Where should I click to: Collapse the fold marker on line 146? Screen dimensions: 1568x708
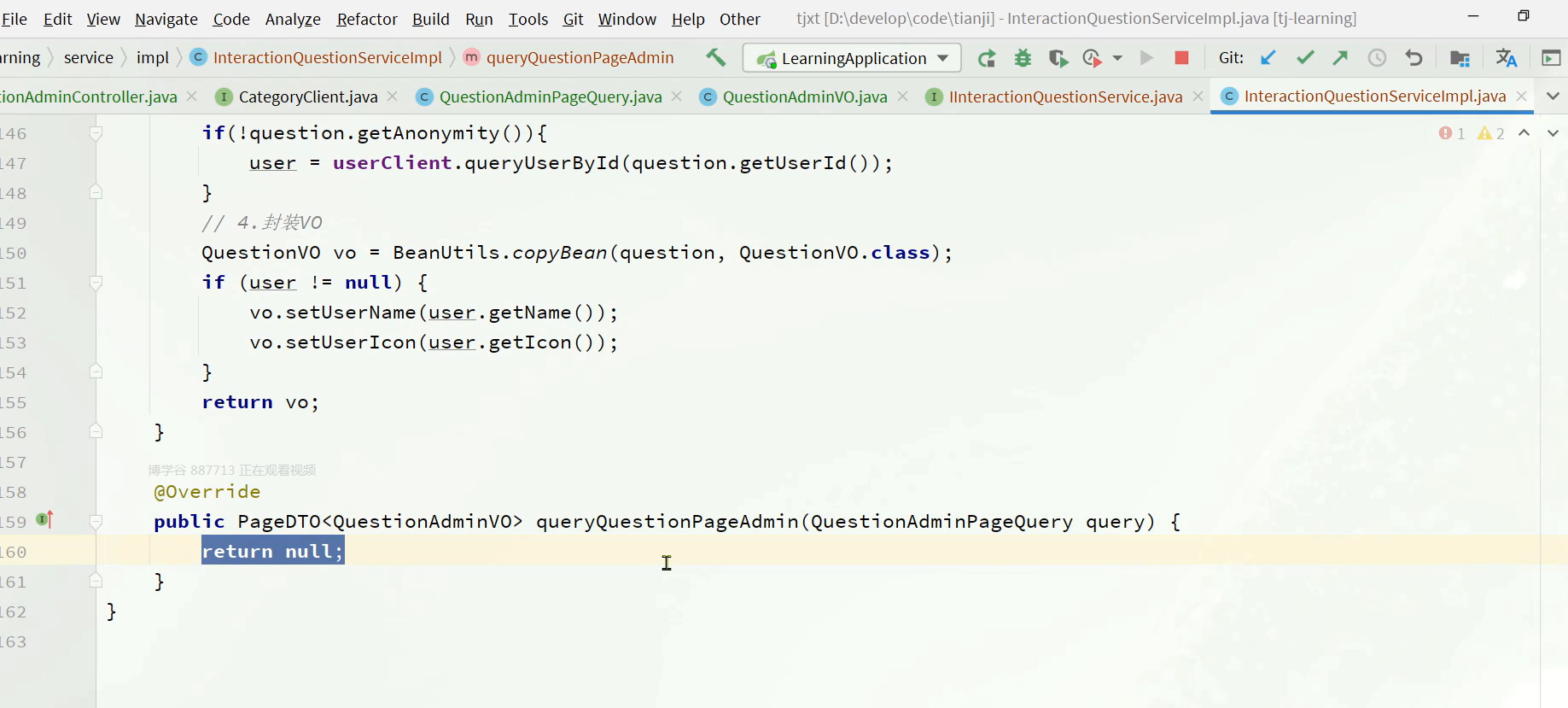point(96,133)
